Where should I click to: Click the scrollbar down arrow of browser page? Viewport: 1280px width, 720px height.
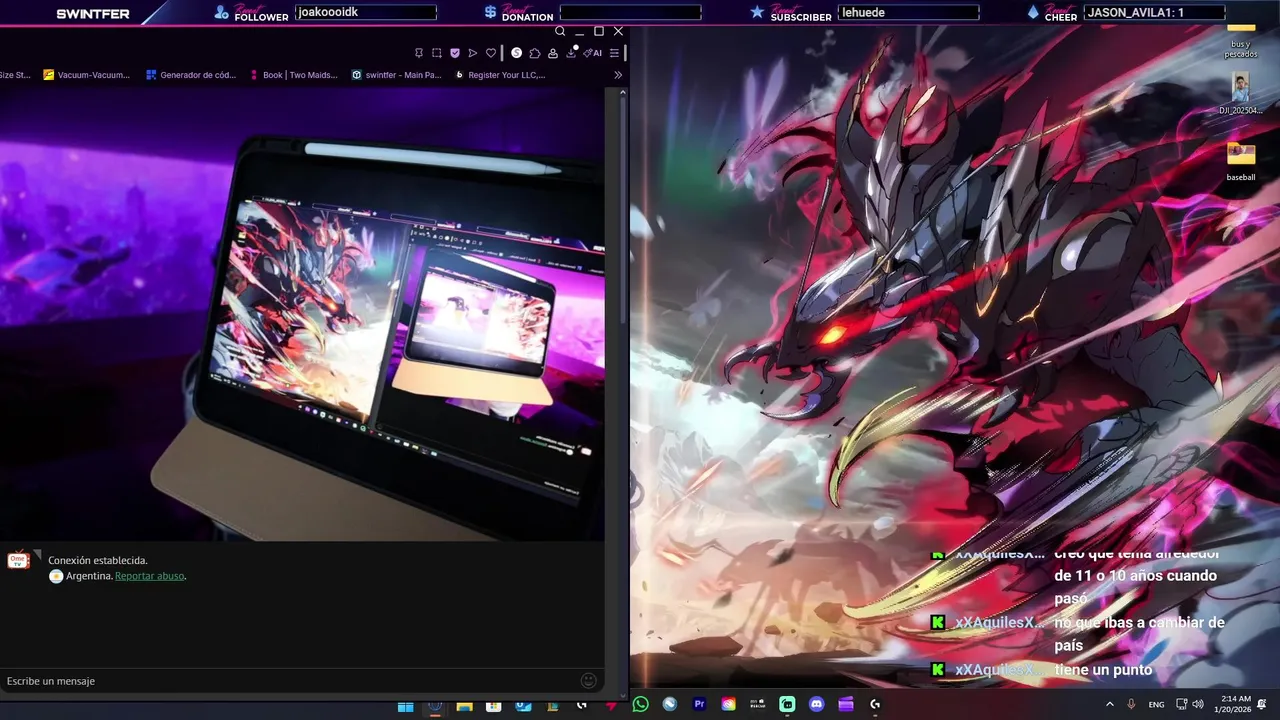tap(624, 696)
